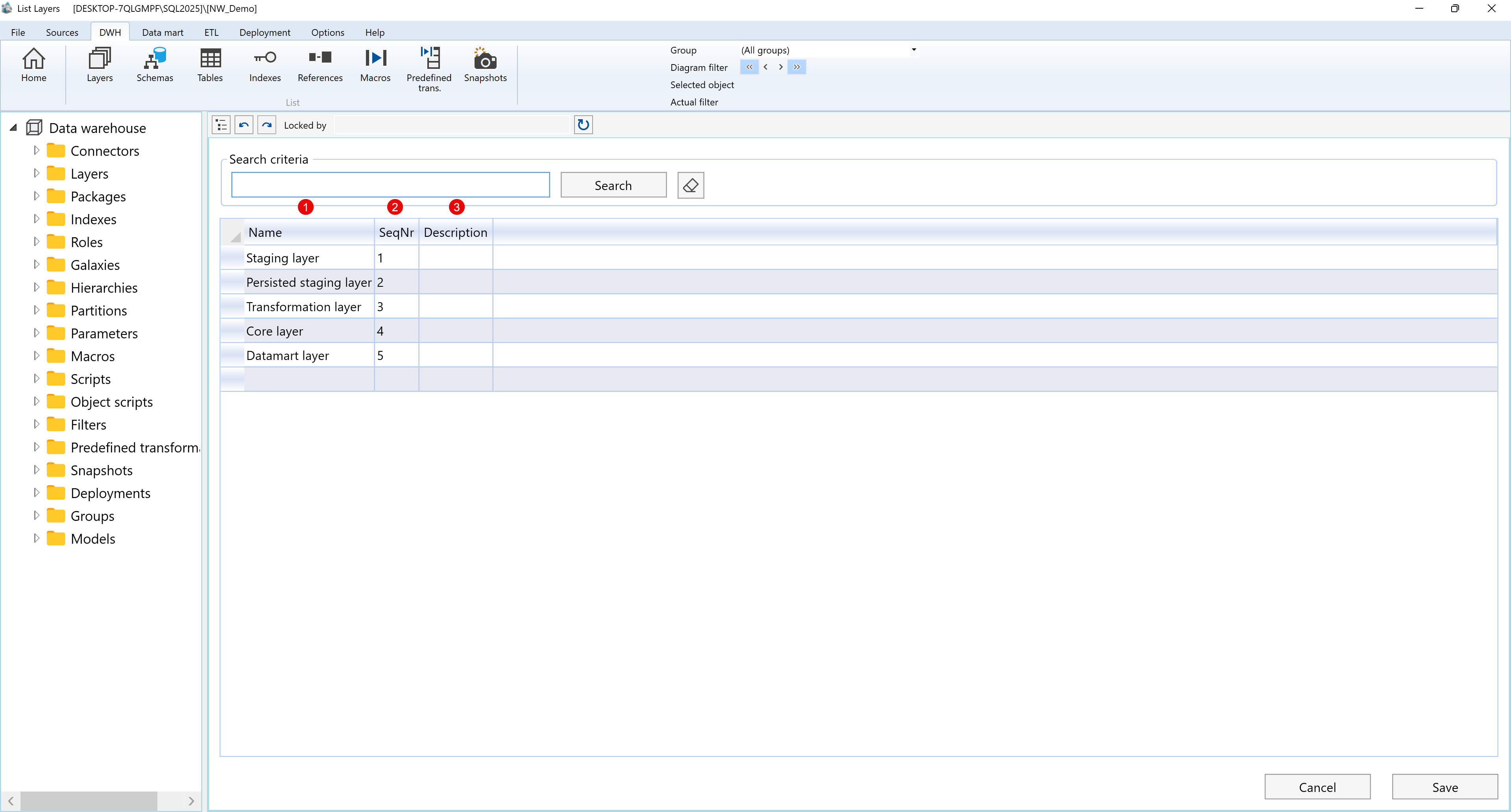Expand the Predefined transformations tree node

click(36, 447)
